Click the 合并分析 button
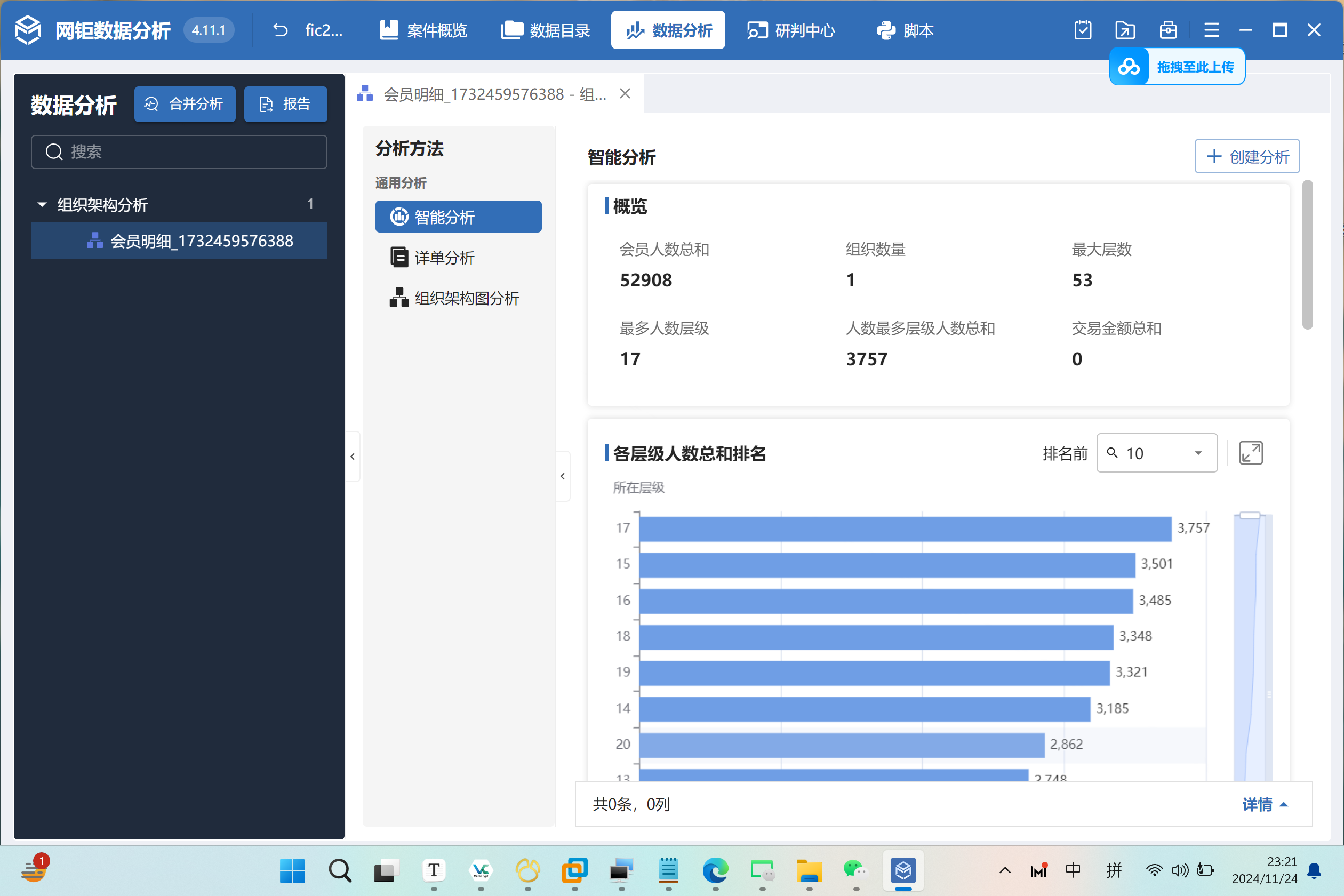The width and height of the screenshot is (1344, 896). coord(185,104)
